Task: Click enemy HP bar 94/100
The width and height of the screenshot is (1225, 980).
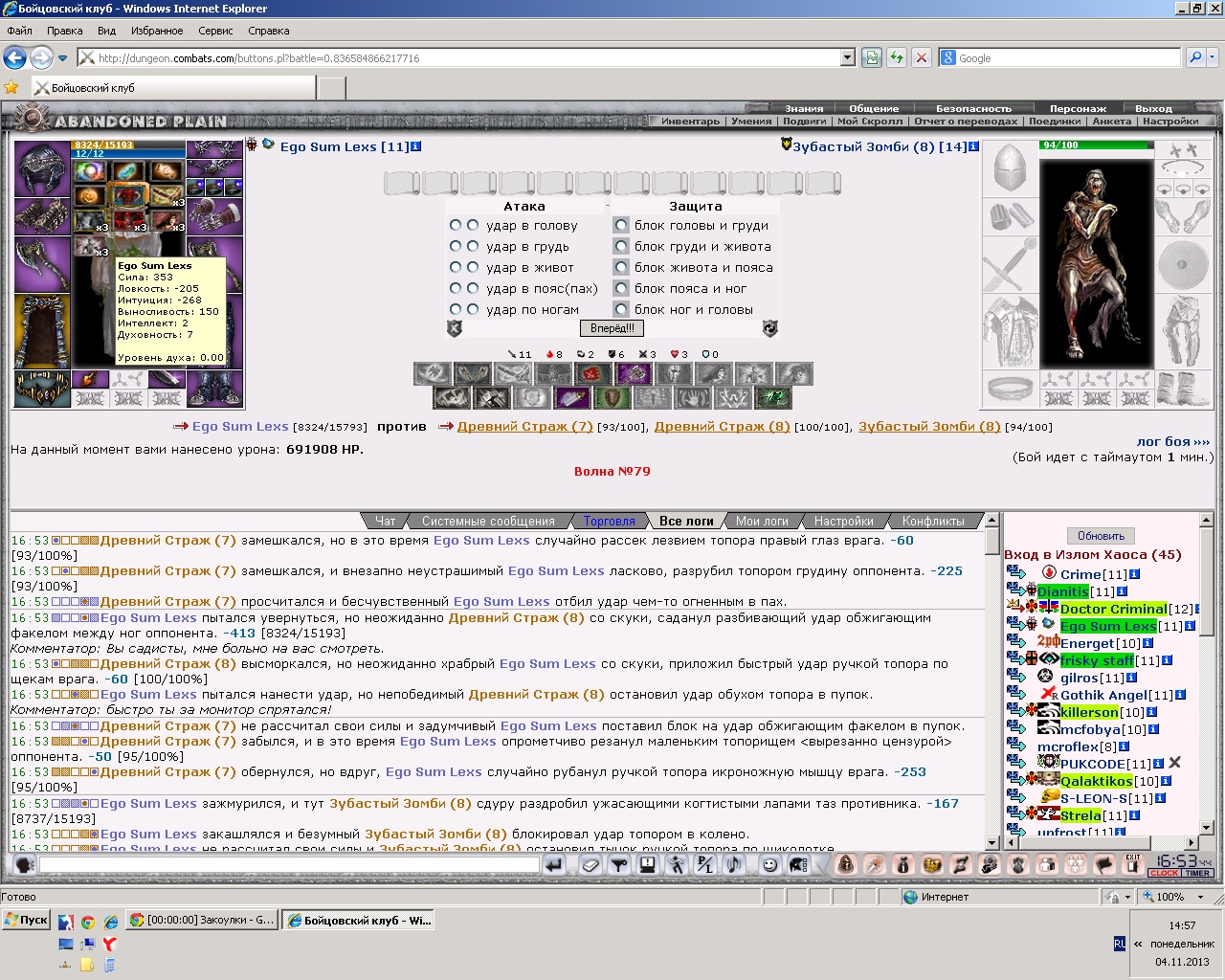Action: coord(1096,145)
